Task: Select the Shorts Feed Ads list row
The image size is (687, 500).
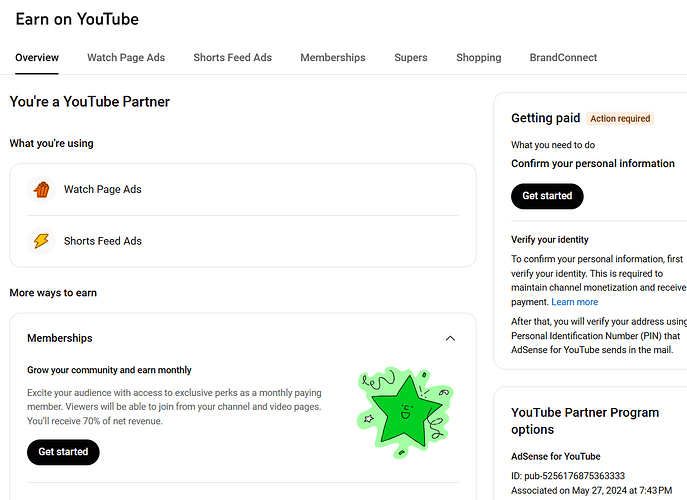Action: (x=243, y=241)
